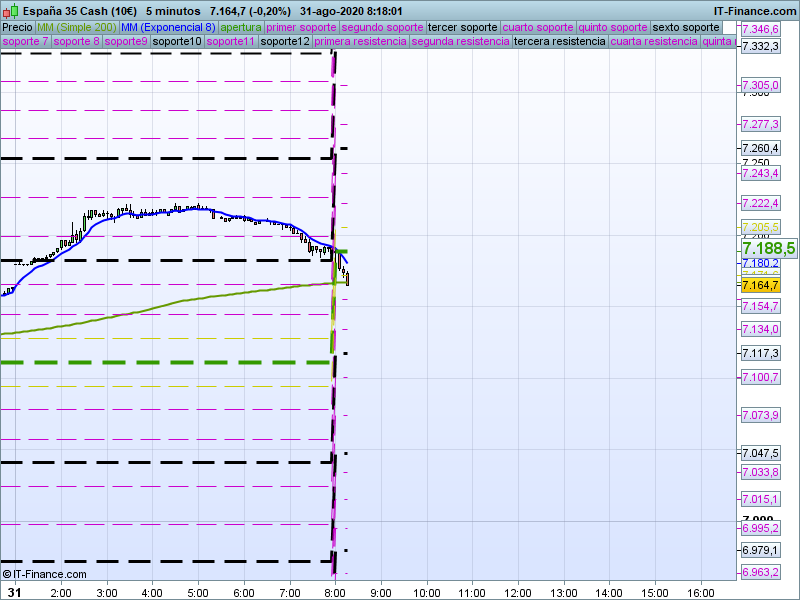Click the 6.963,2 price label at the bottom
800x600 pixels.
click(761, 572)
